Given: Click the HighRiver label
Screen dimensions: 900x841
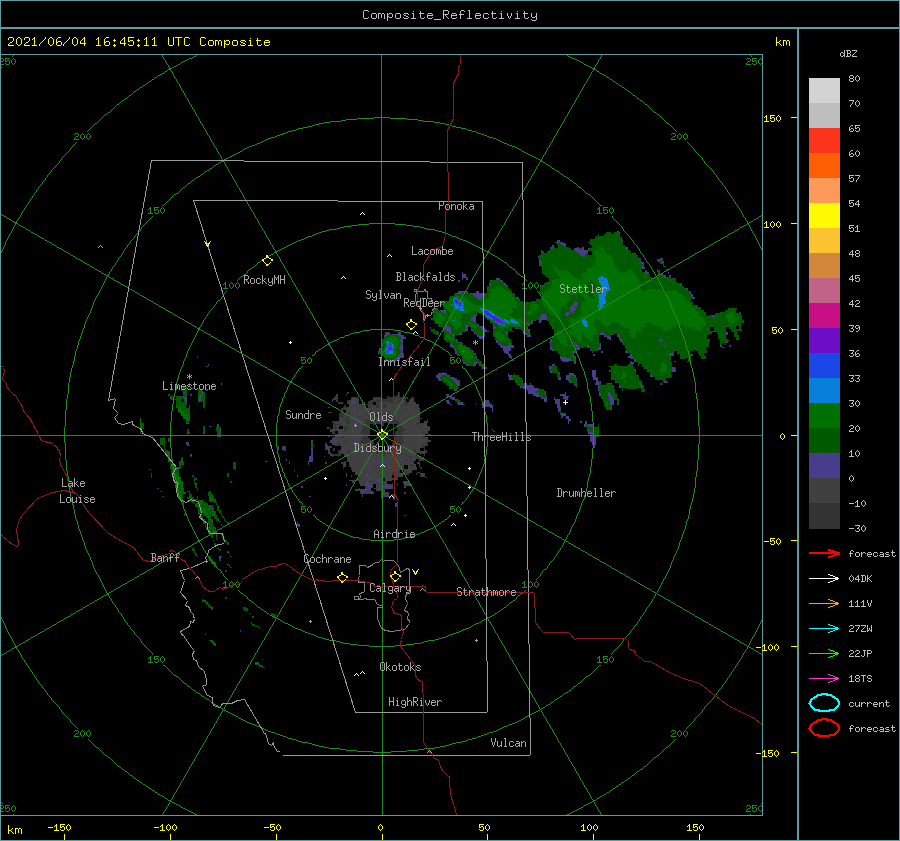Looking at the screenshot, I should (415, 702).
